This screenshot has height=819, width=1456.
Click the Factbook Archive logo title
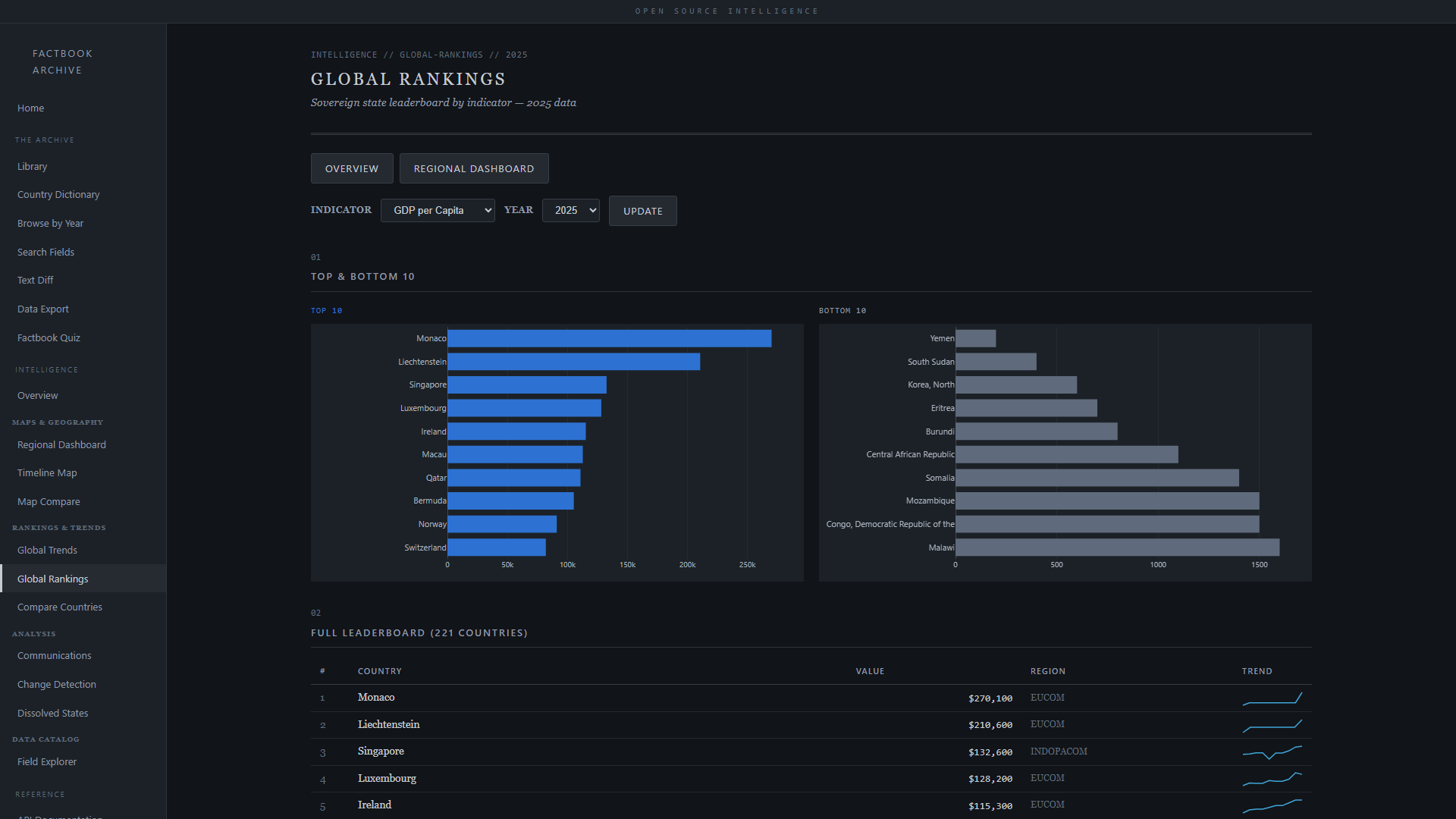pyautogui.click(x=62, y=62)
